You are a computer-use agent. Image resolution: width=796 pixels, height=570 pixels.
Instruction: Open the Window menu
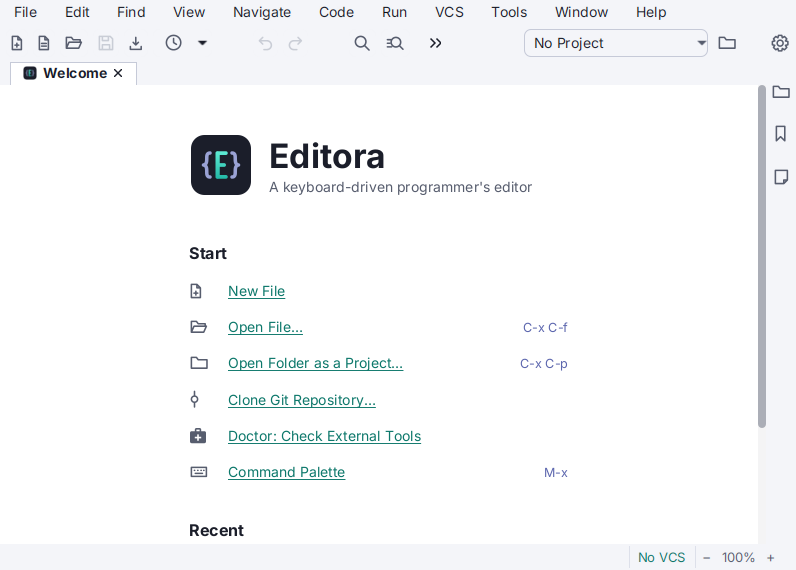[581, 12]
